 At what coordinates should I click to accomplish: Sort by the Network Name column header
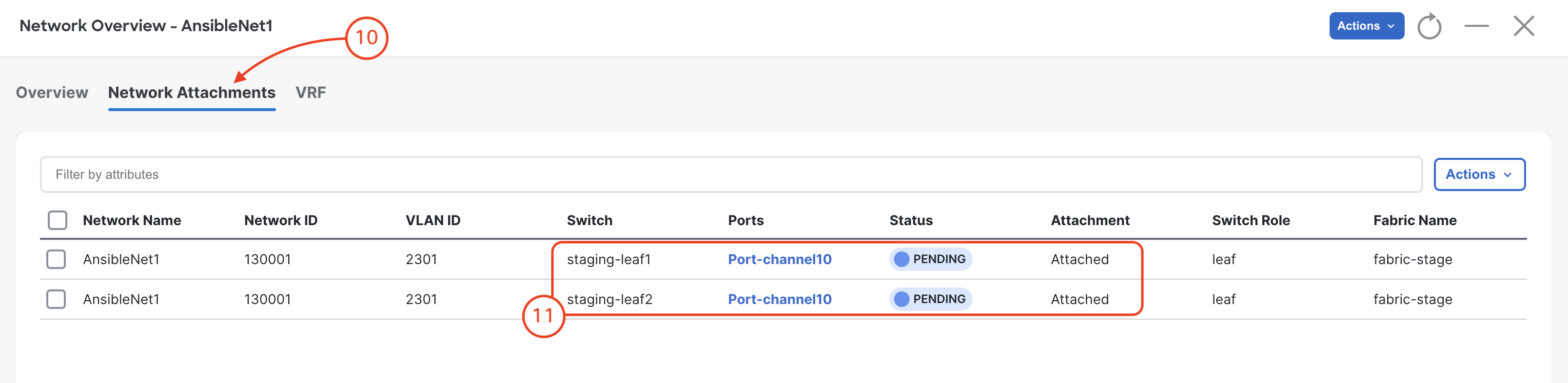click(132, 220)
